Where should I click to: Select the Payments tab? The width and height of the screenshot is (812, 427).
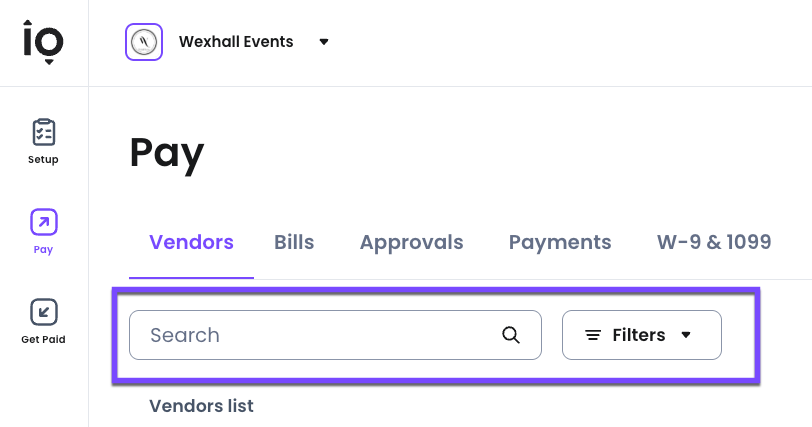[560, 242]
